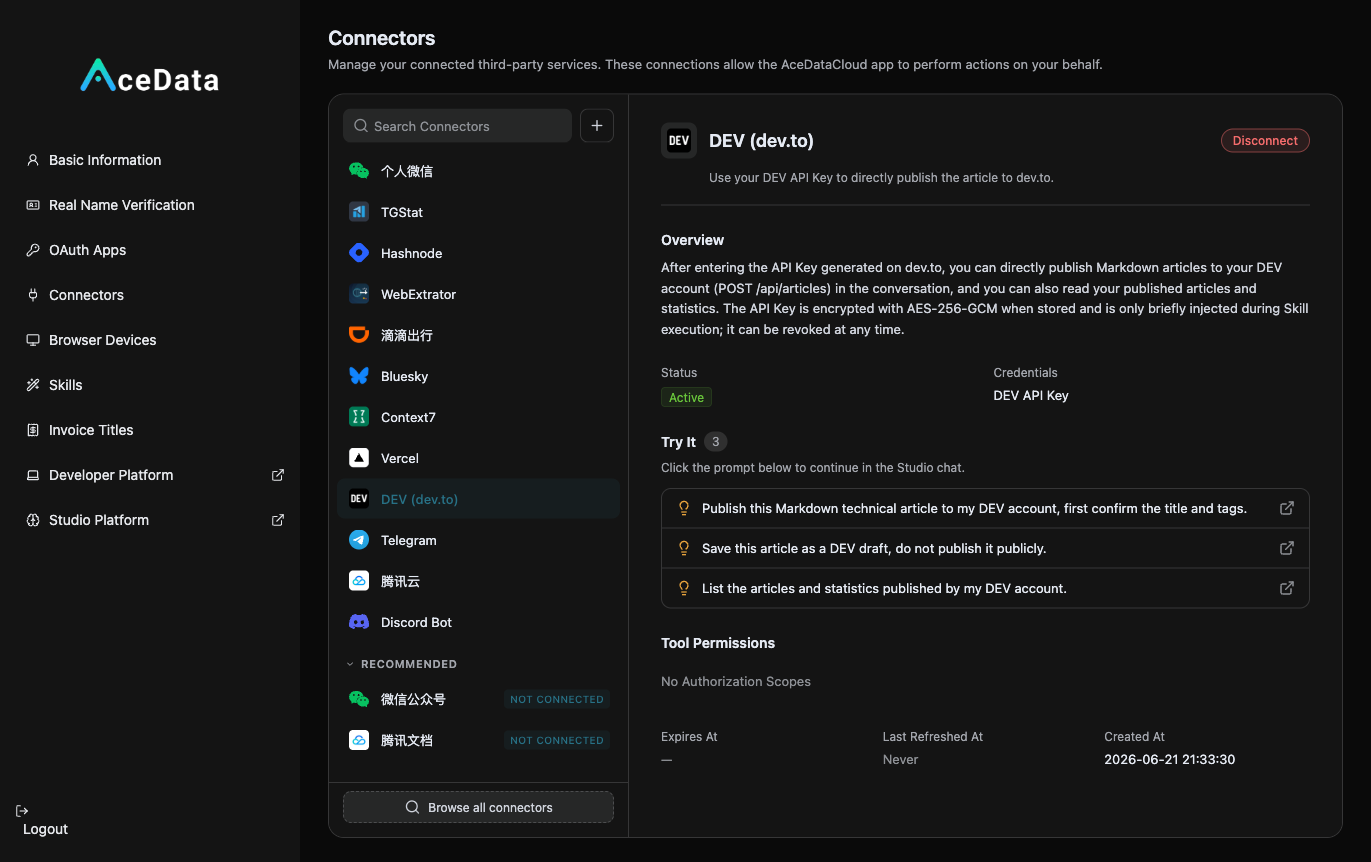
Task: Click NOT CONNECTED badge for 微信公众号
Action: click(557, 699)
